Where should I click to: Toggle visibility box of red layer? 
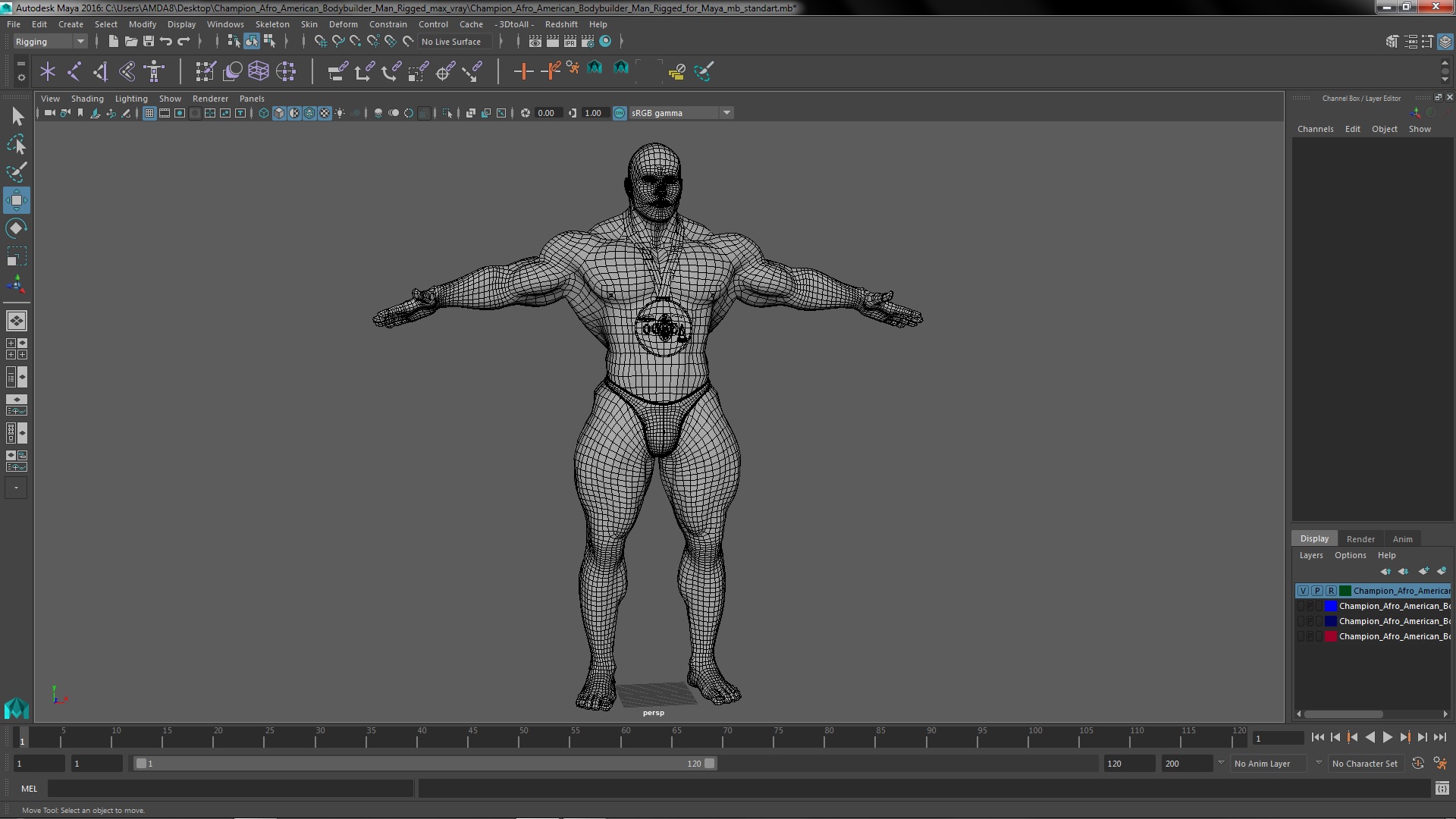pos(1302,637)
